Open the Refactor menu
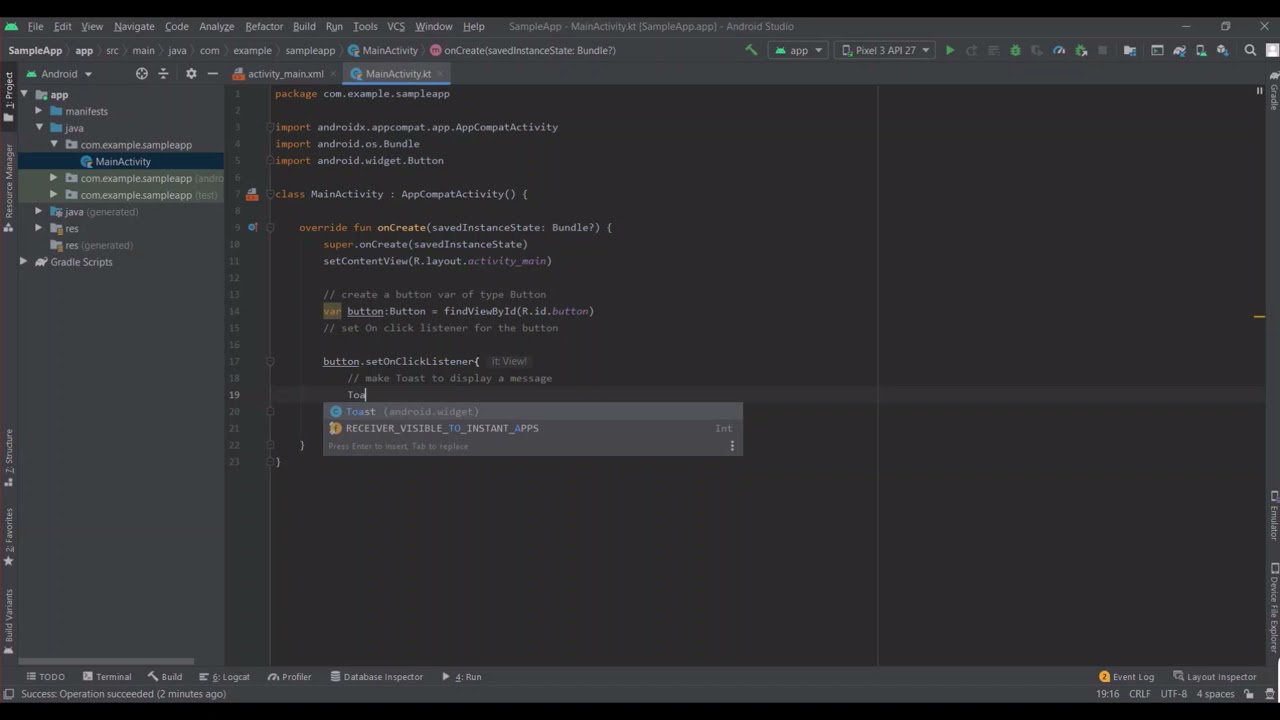Image resolution: width=1280 pixels, height=720 pixels. click(x=264, y=26)
